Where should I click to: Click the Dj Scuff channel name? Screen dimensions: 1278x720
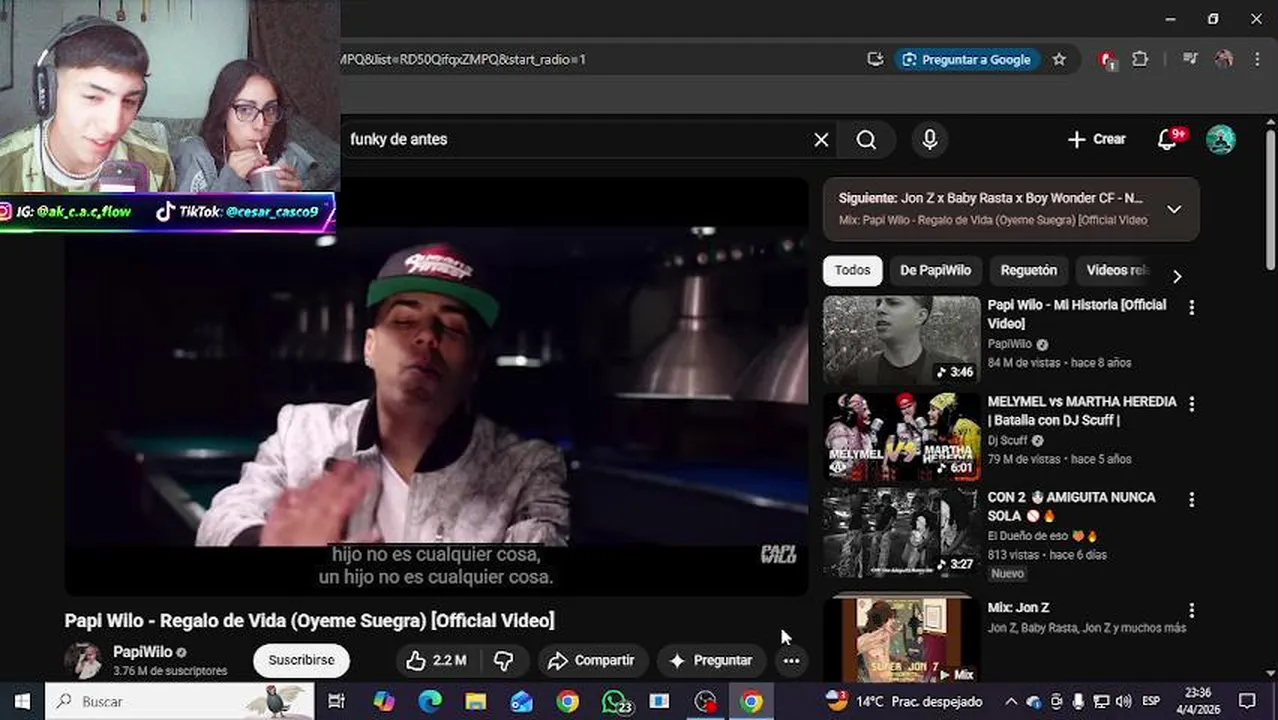coord(1007,440)
